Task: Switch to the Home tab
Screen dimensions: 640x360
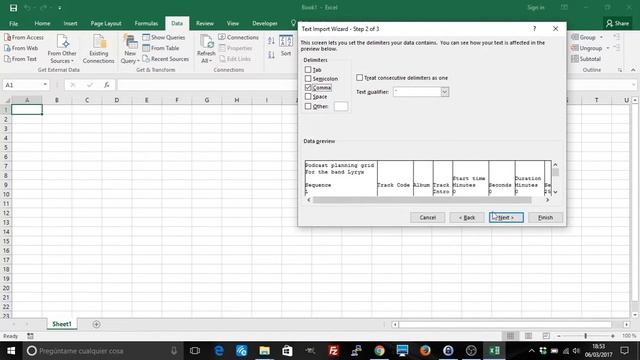Action: coord(42,23)
